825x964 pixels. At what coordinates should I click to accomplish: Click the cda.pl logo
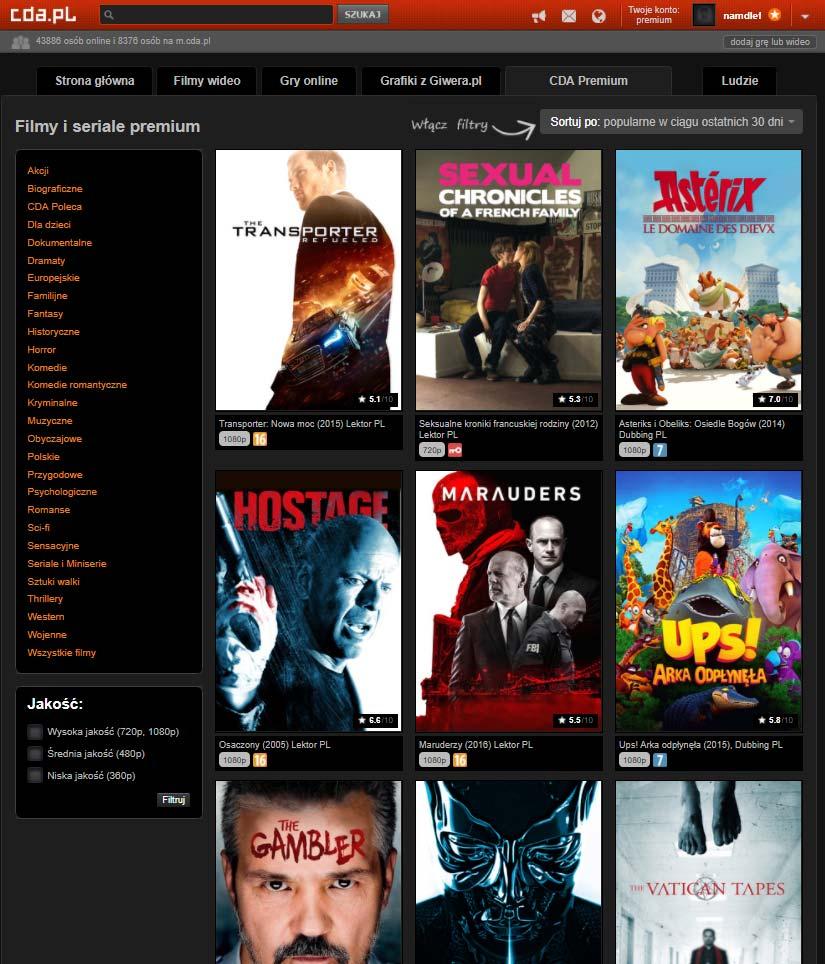(43, 14)
